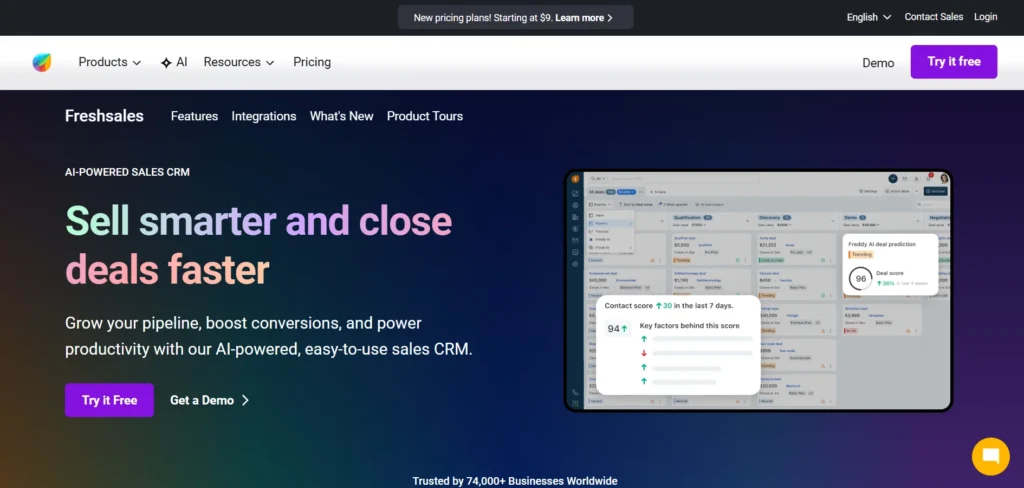Go to Integrations tab

pyautogui.click(x=264, y=116)
